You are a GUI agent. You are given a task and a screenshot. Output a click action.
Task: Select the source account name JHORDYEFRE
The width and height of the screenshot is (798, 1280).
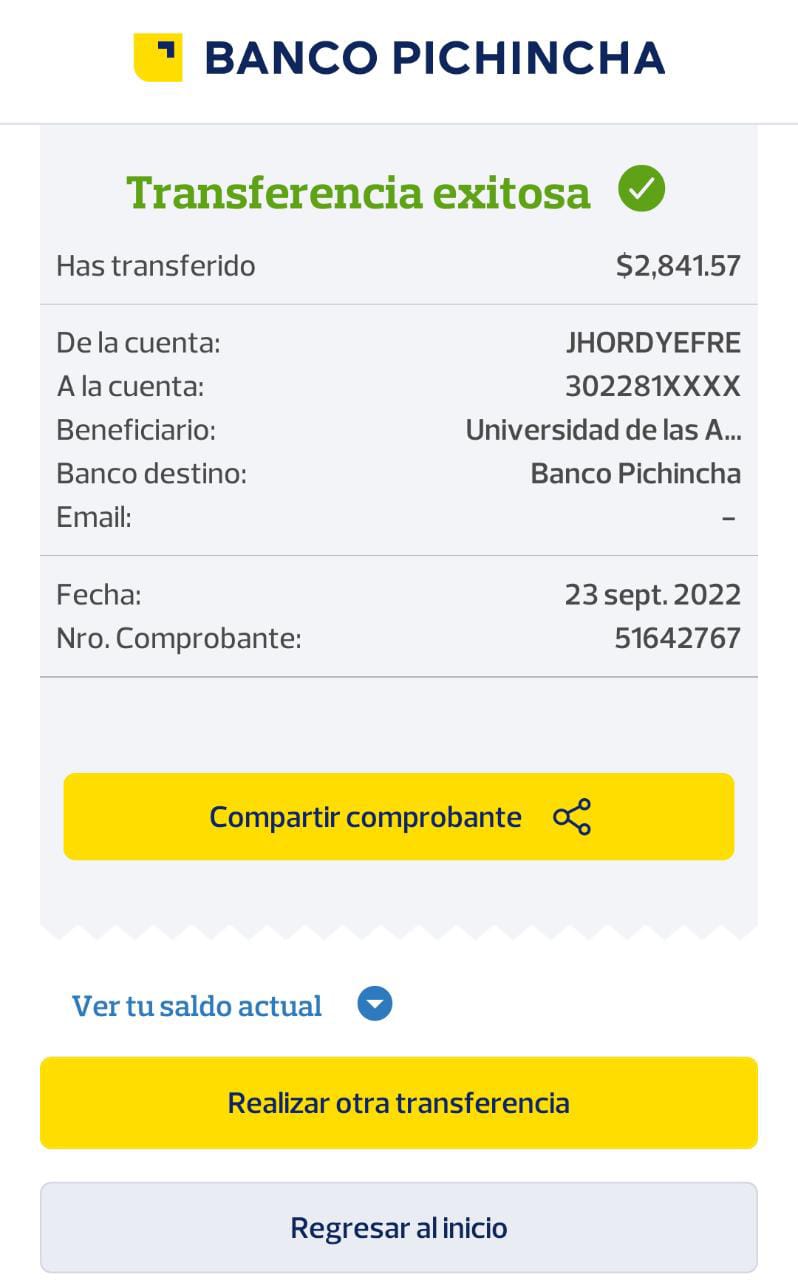click(653, 343)
